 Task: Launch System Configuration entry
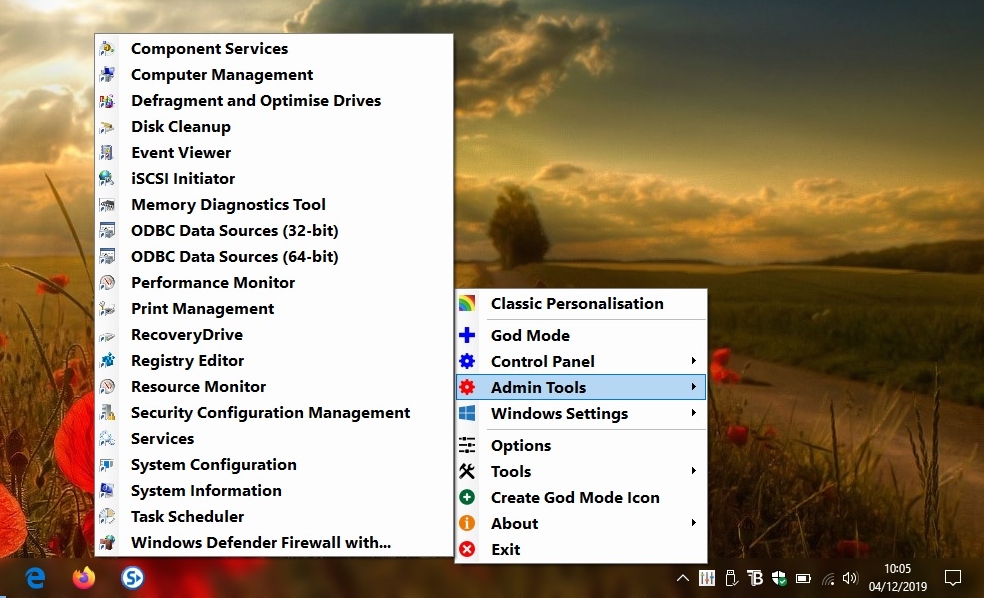tap(274, 465)
